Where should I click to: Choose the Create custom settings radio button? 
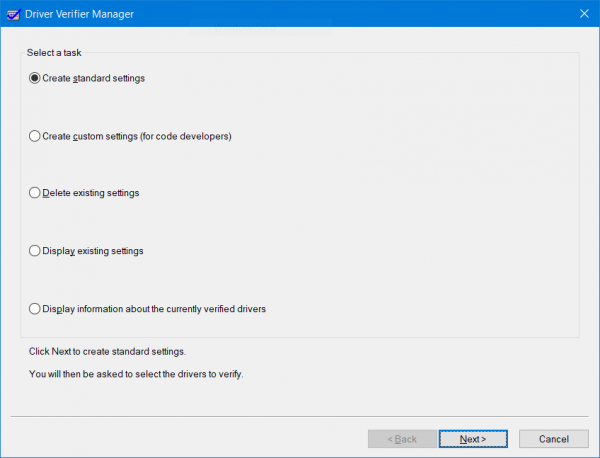click(35, 136)
